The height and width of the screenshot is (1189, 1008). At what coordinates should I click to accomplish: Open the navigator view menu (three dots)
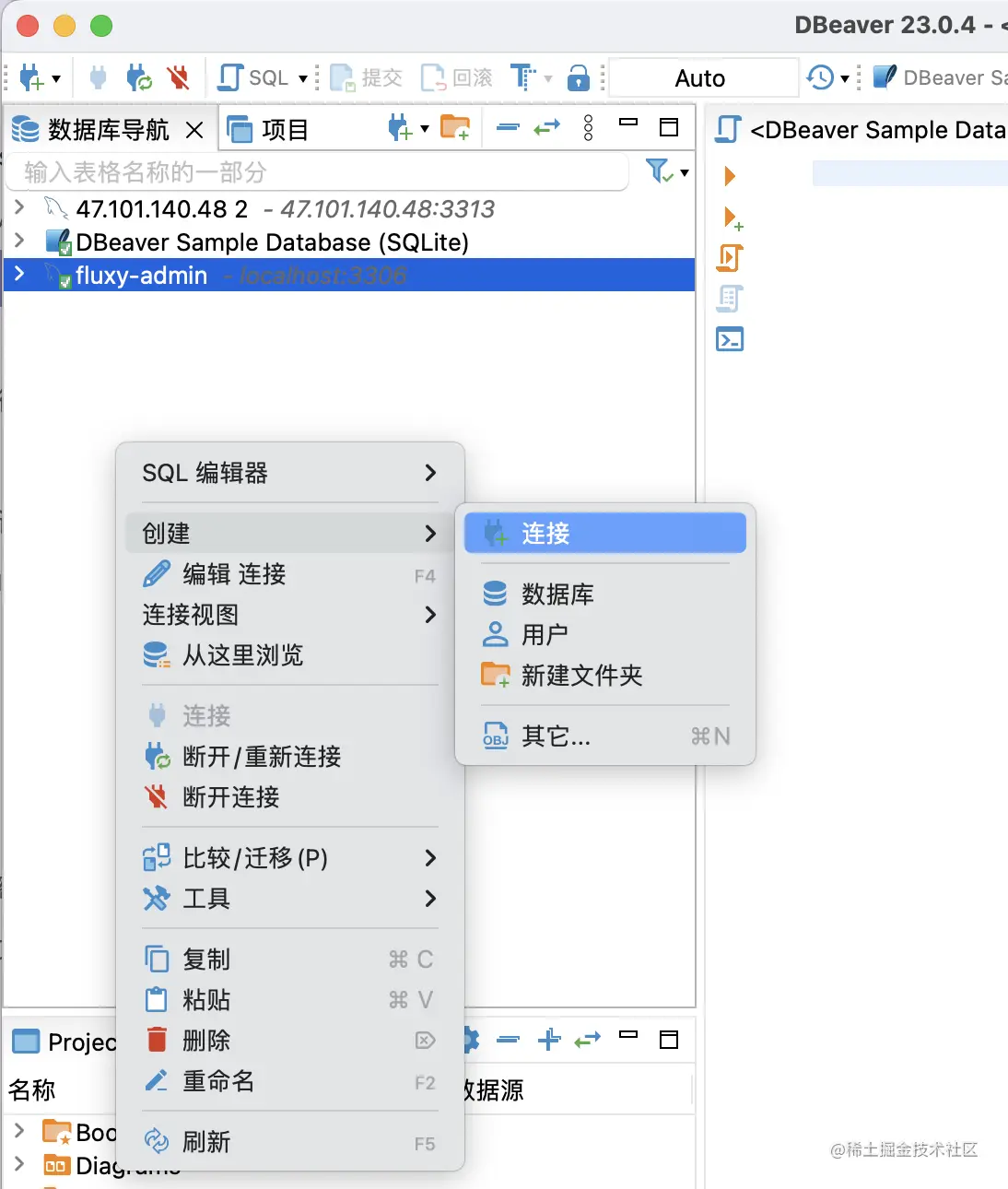tap(589, 128)
